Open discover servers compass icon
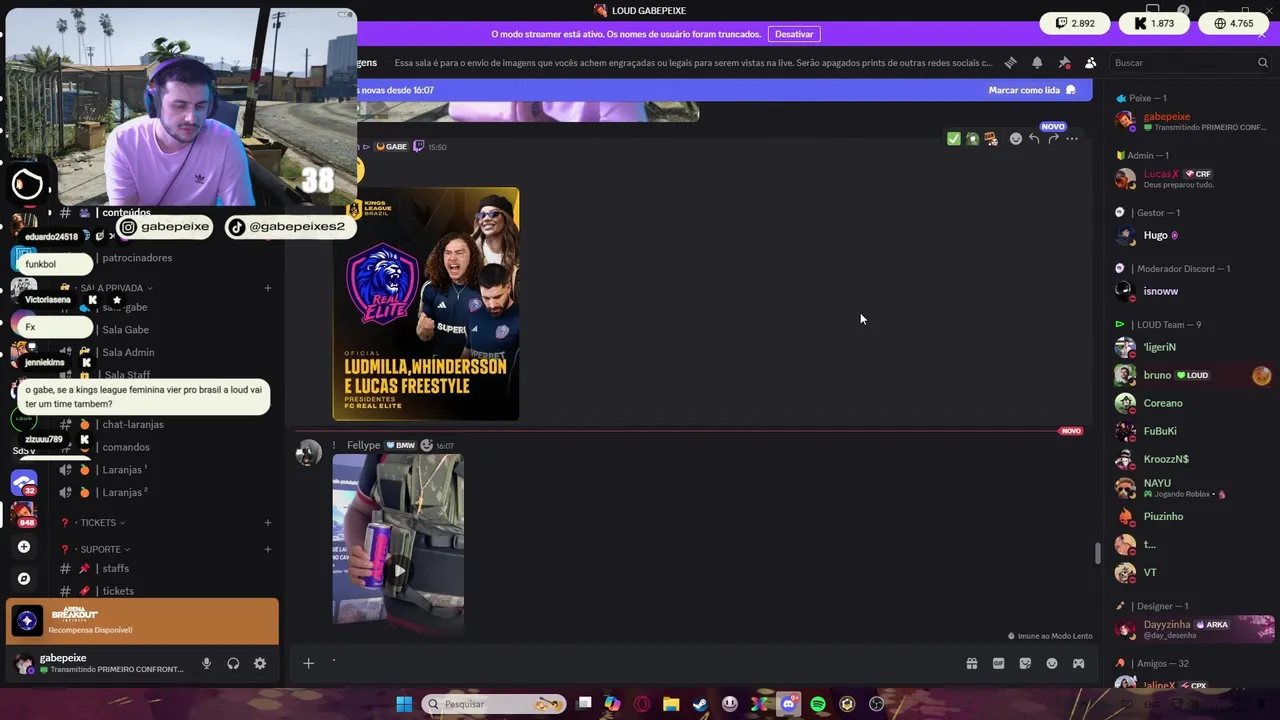 tap(24, 578)
